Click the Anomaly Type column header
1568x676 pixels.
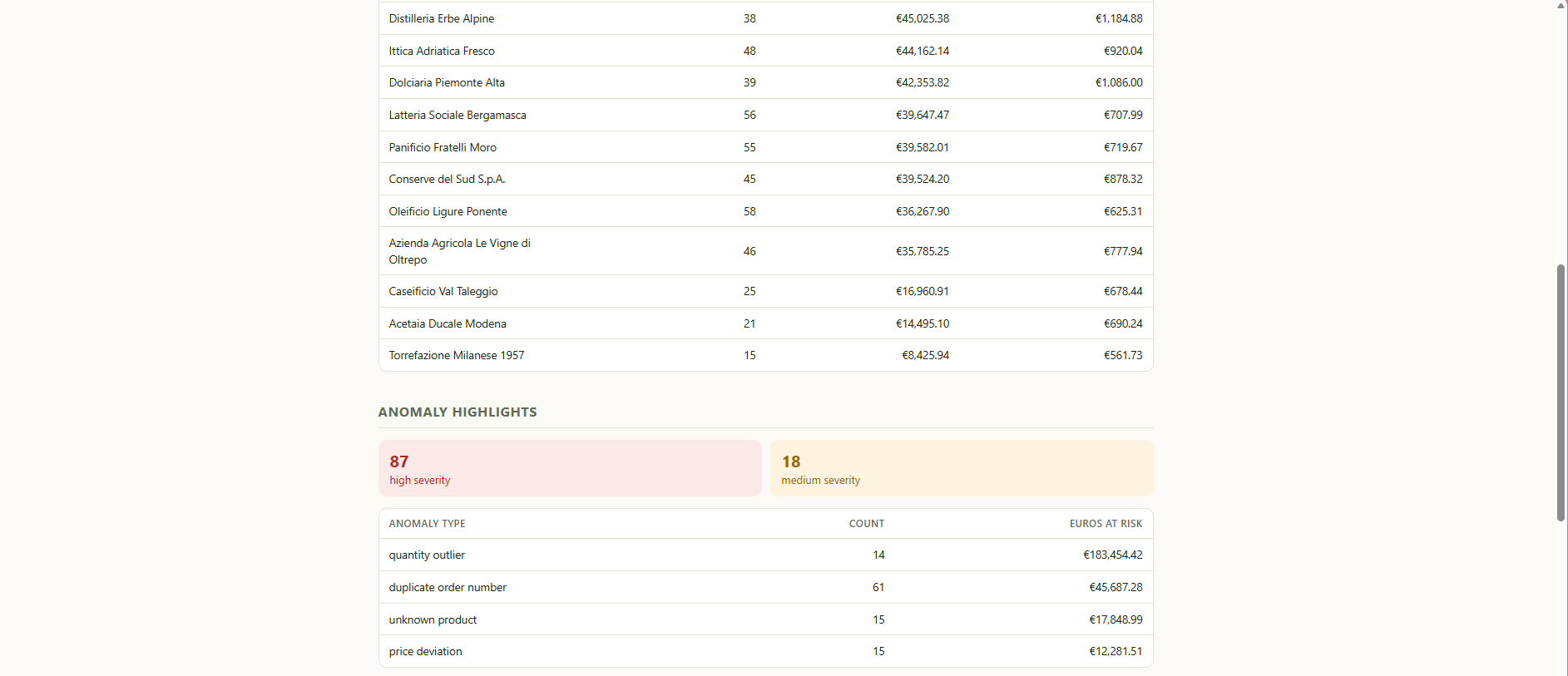pyautogui.click(x=427, y=524)
